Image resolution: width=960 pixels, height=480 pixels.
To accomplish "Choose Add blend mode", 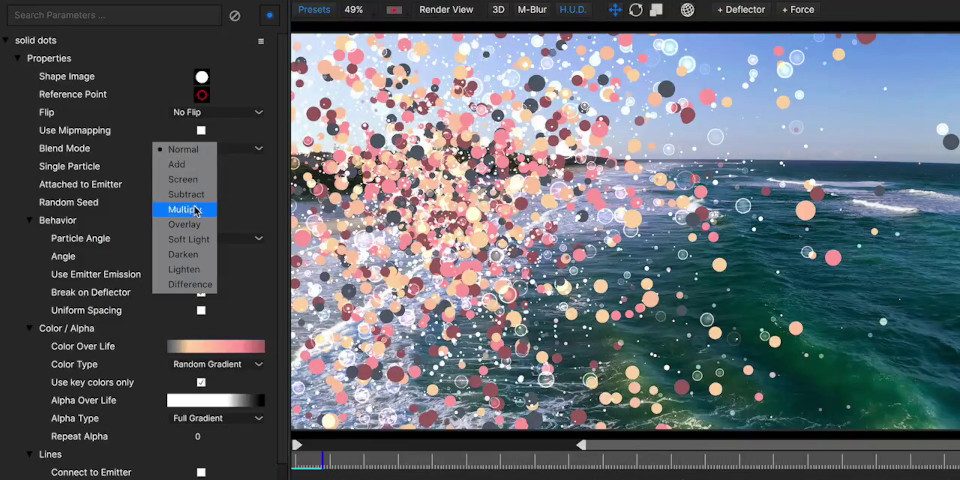I will [184, 164].
